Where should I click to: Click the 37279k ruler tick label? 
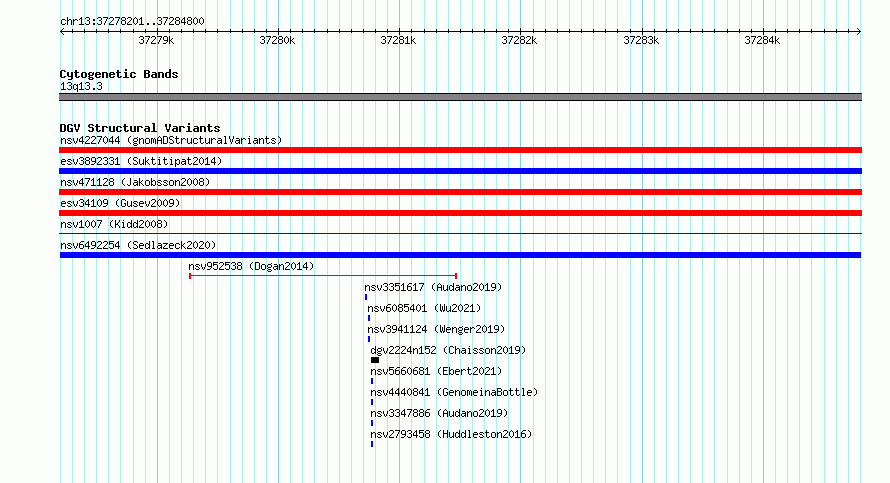pos(156,40)
